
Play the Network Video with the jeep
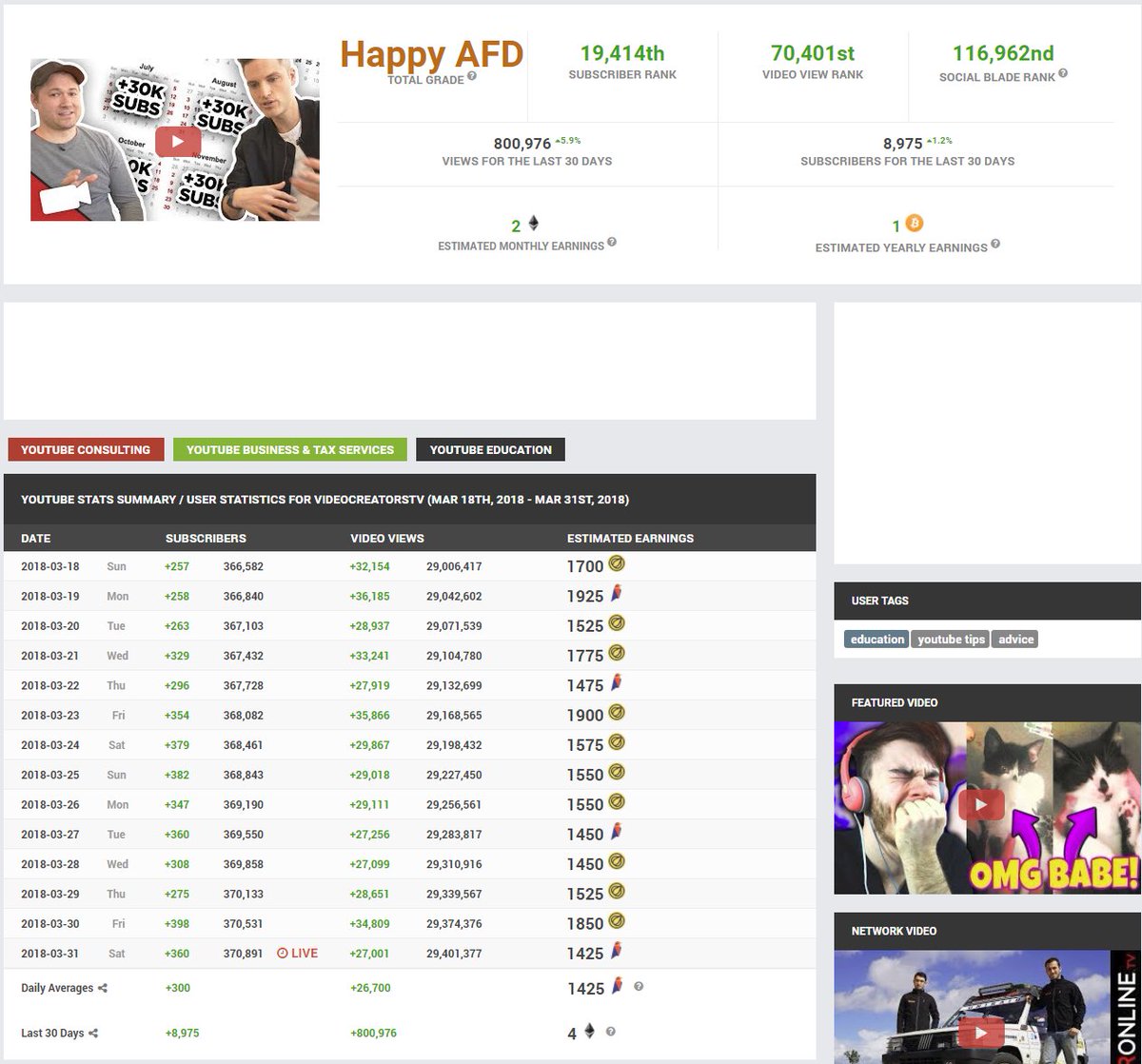pyautogui.click(x=981, y=1034)
